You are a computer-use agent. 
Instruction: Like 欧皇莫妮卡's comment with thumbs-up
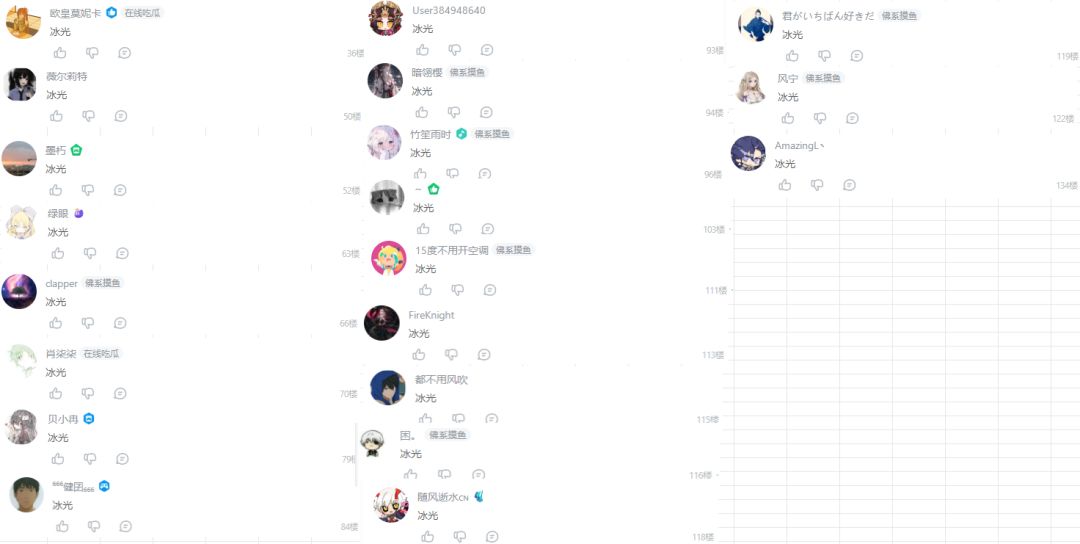(60, 52)
